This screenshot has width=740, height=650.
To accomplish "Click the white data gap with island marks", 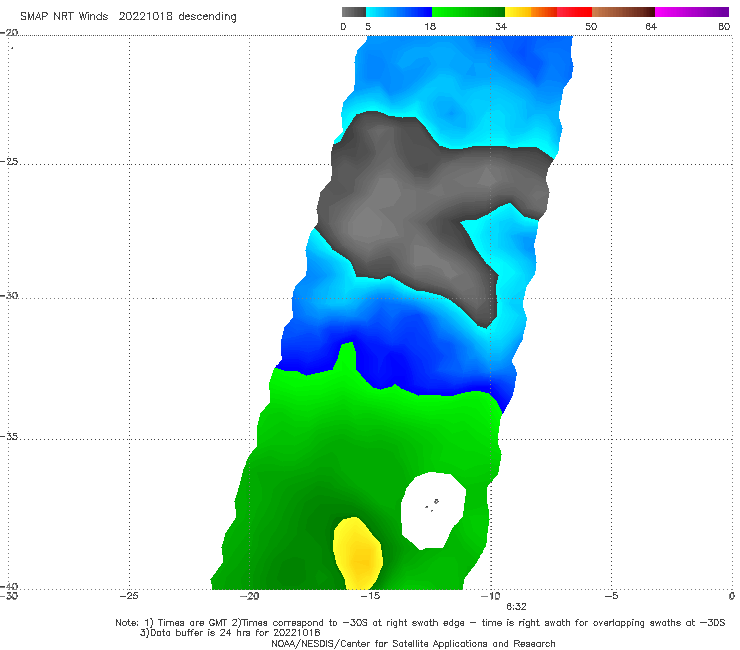I will point(433,511).
